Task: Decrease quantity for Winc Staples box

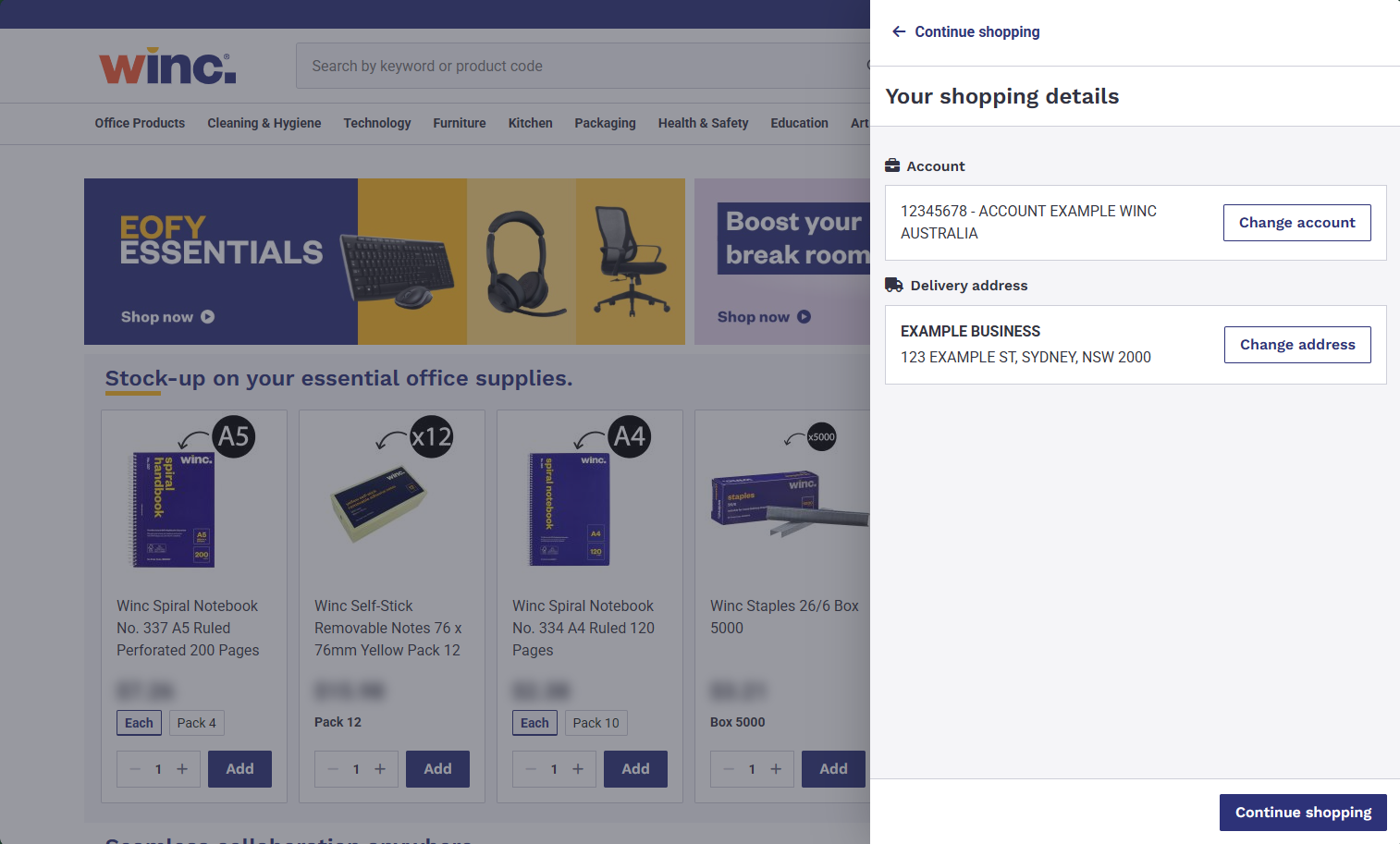Action: click(729, 769)
